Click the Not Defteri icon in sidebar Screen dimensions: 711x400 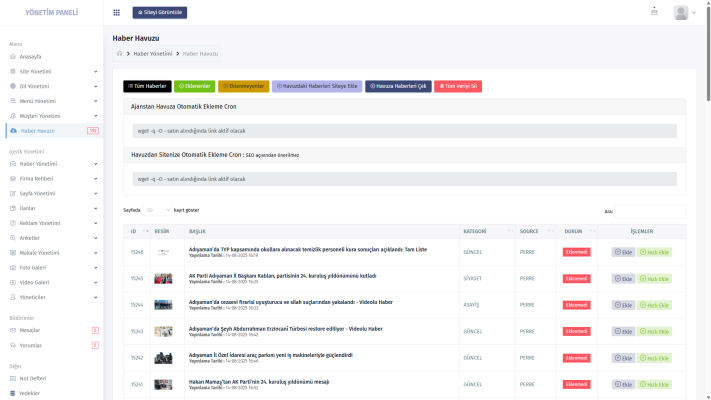click(13, 379)
